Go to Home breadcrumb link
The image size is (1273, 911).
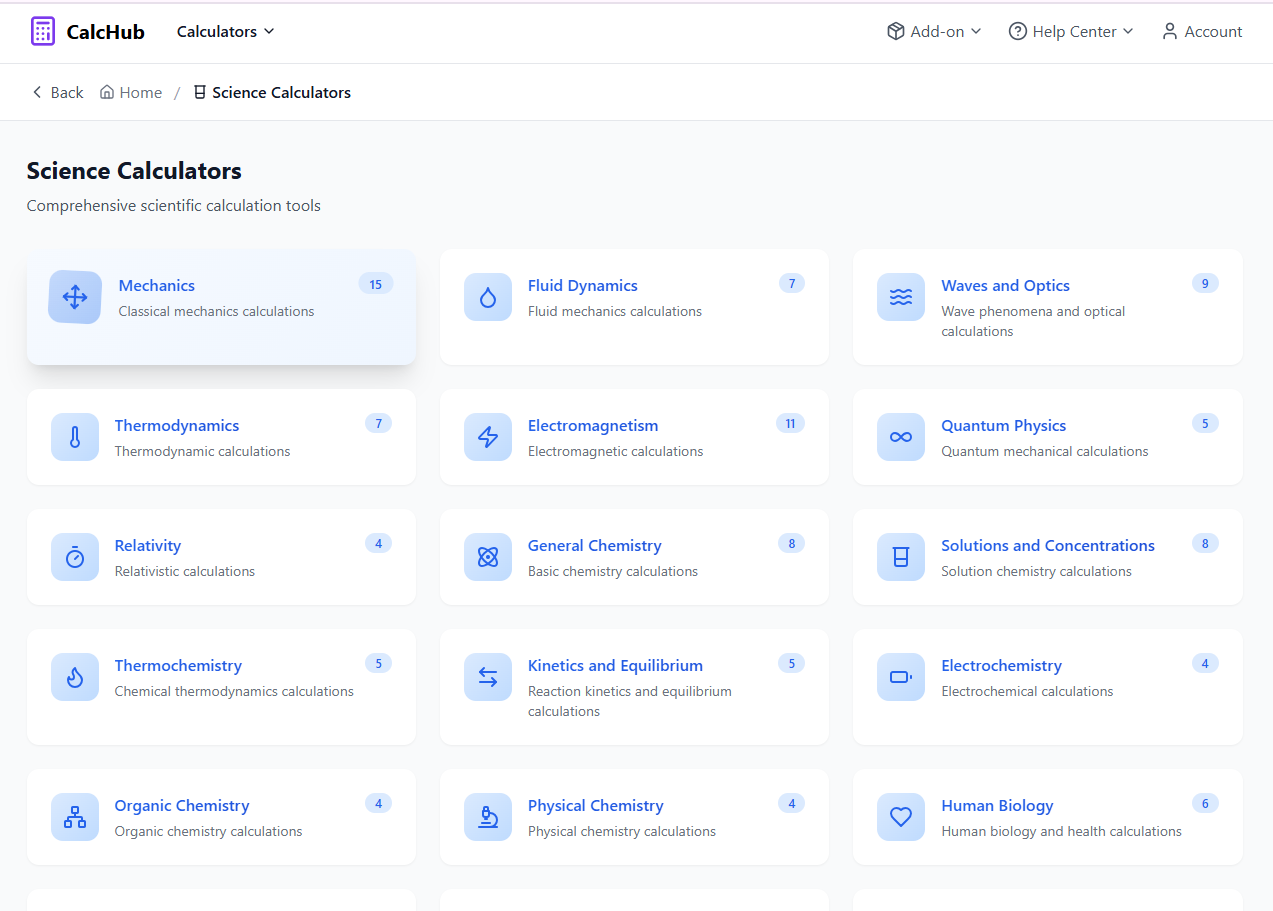131,92
